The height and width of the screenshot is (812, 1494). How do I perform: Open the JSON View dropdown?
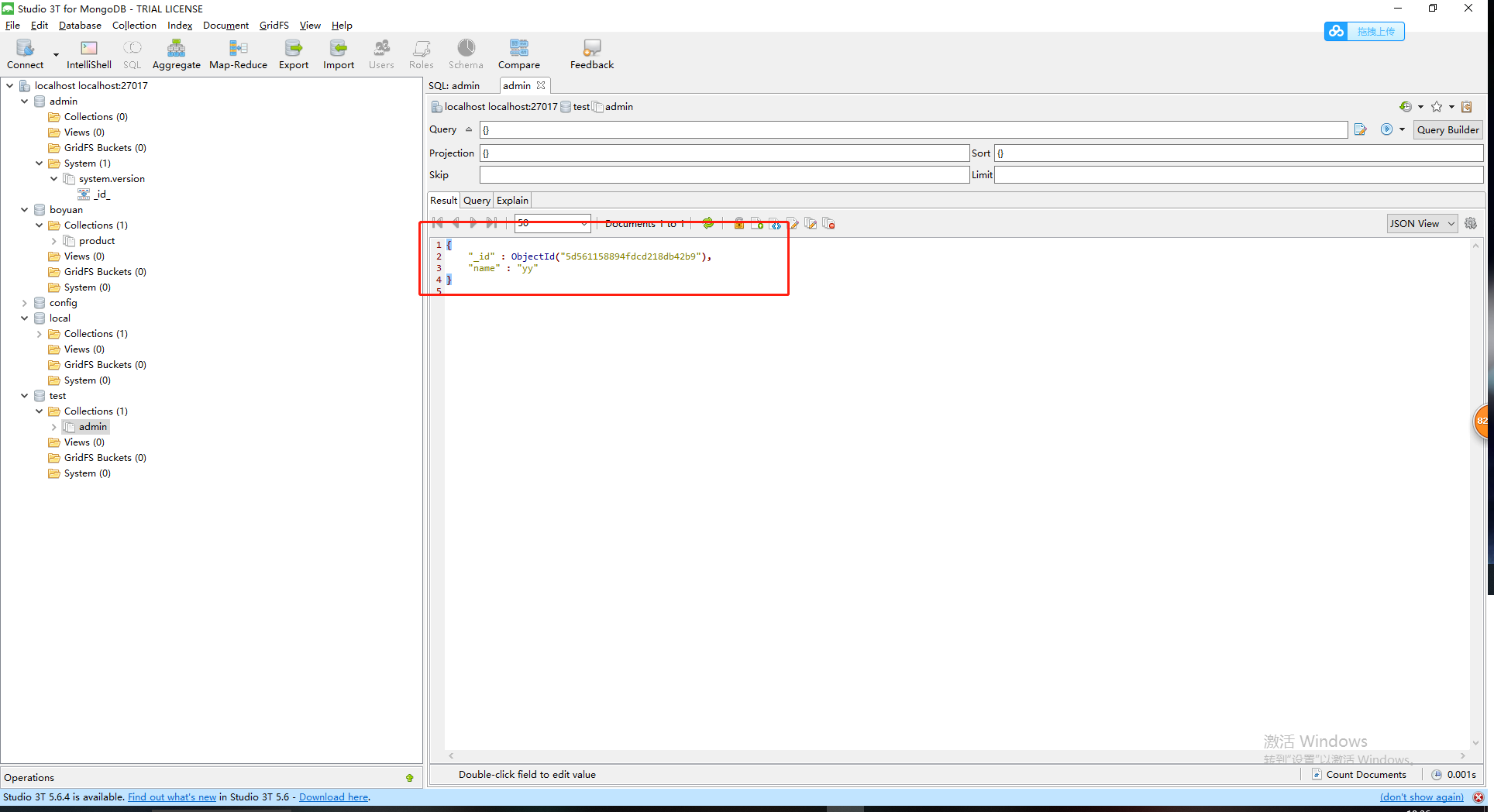click(1422, 223)
